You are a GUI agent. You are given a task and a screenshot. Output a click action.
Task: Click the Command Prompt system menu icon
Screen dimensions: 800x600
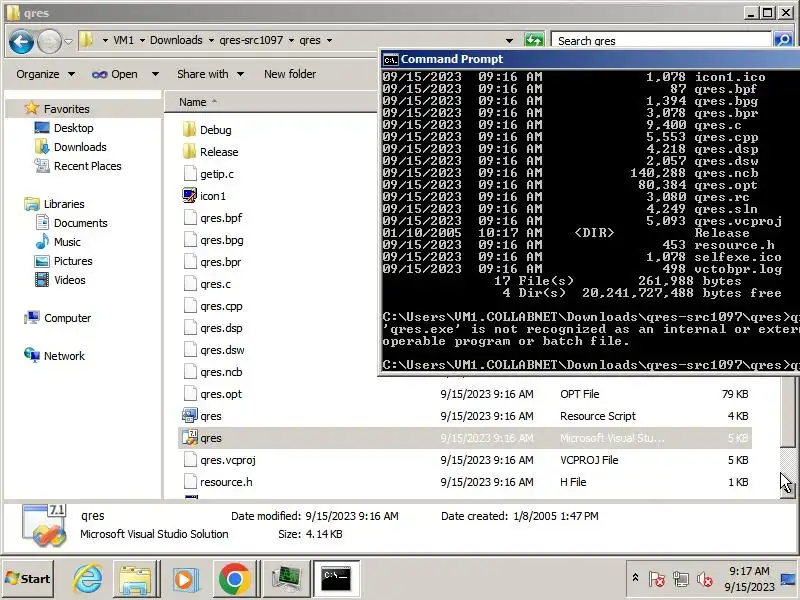pos(391,60)
